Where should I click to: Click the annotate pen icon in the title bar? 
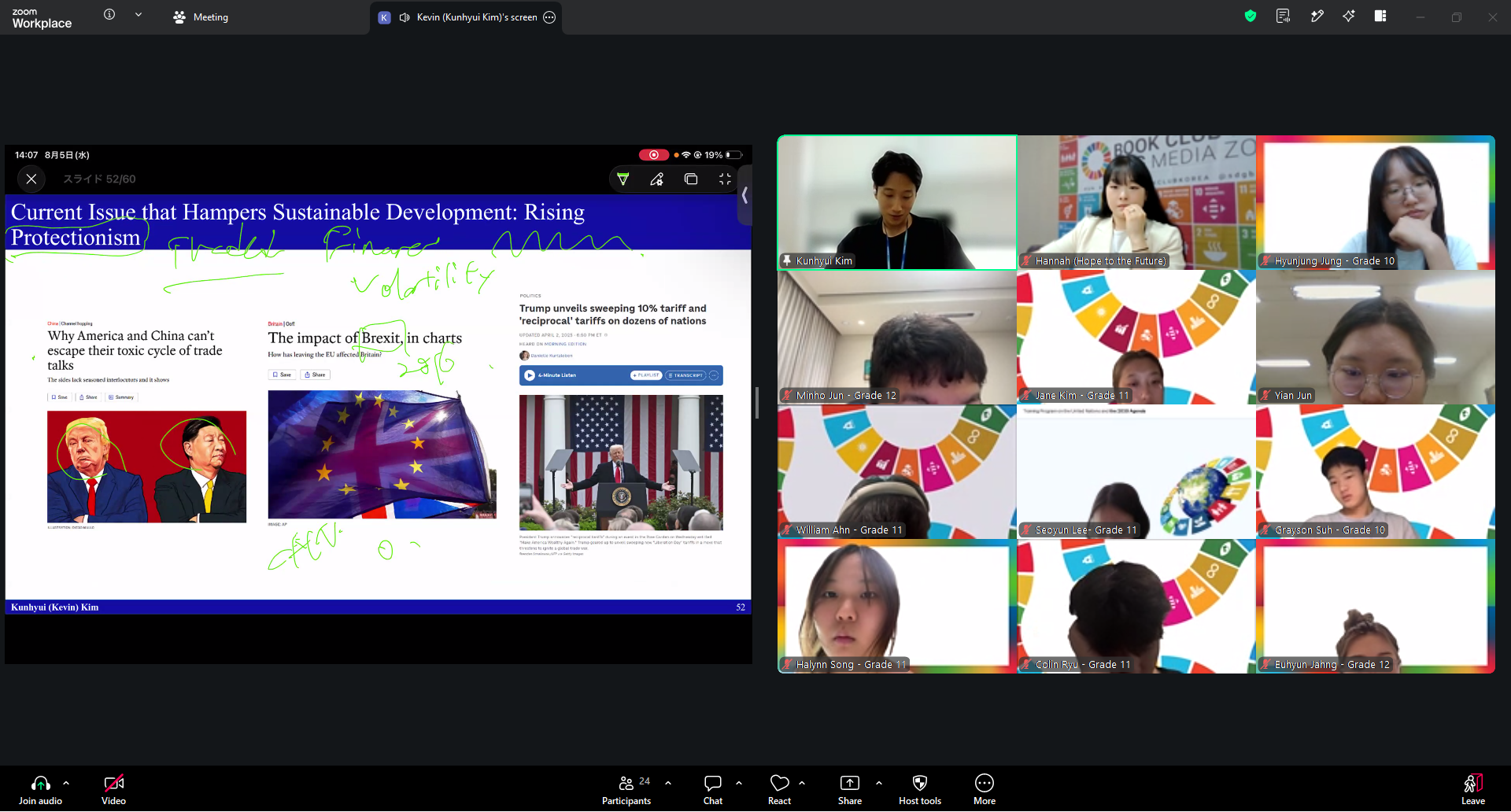1317,16
